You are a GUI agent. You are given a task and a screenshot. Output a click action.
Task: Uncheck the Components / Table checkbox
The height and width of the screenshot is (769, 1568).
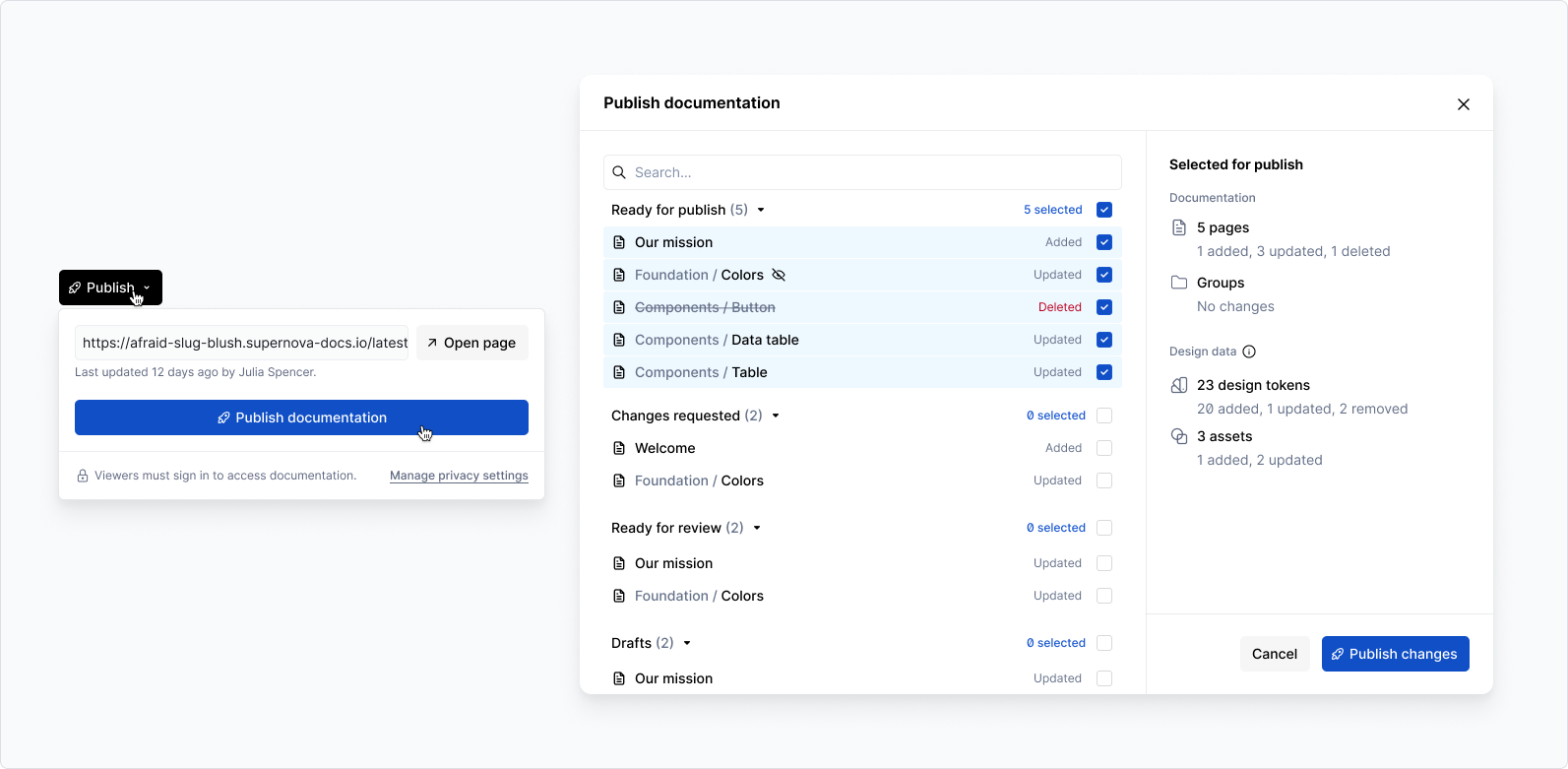pos(1104,372)
